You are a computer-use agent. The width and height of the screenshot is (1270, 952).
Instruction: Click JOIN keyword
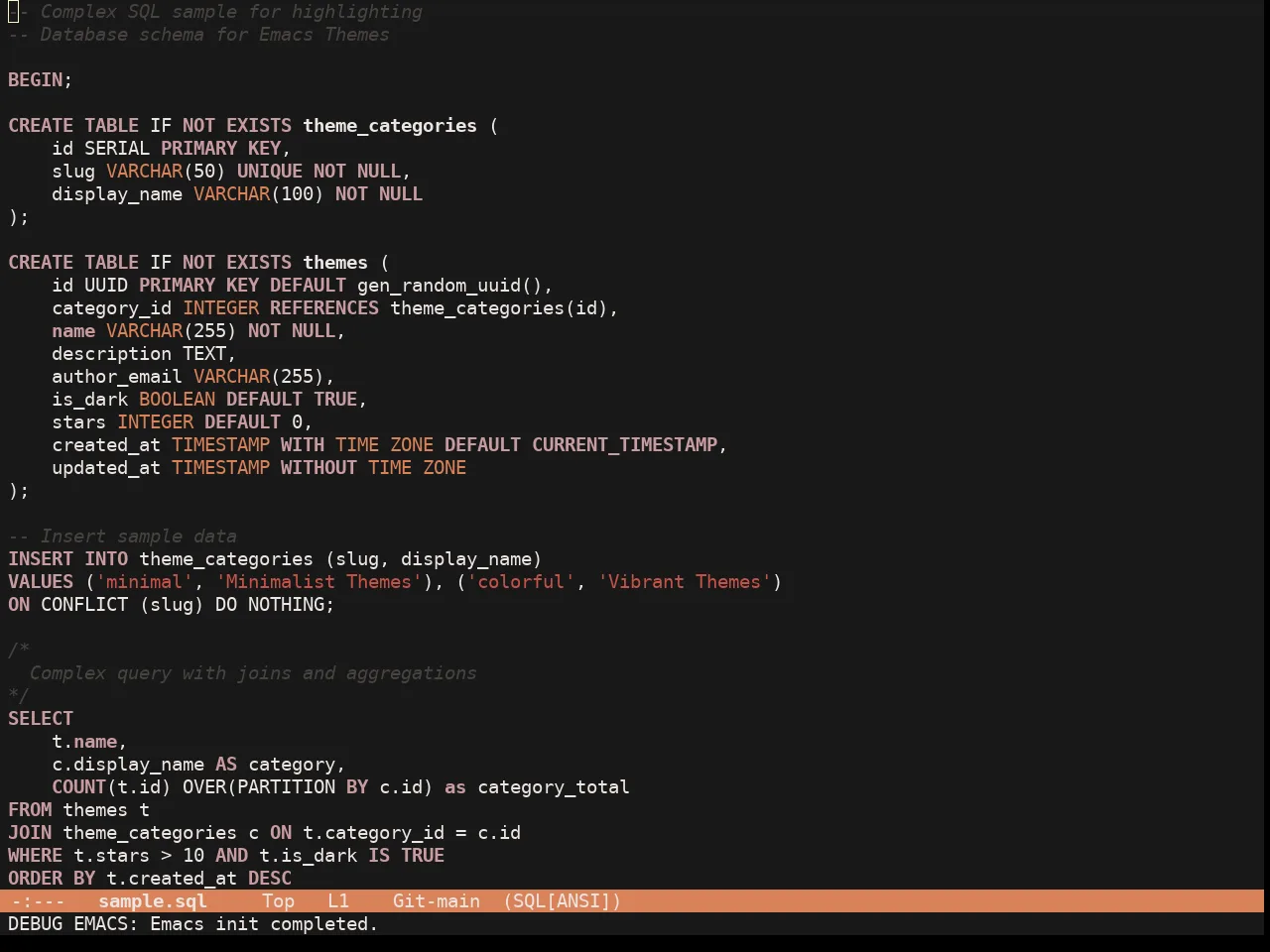pos(30,833)
